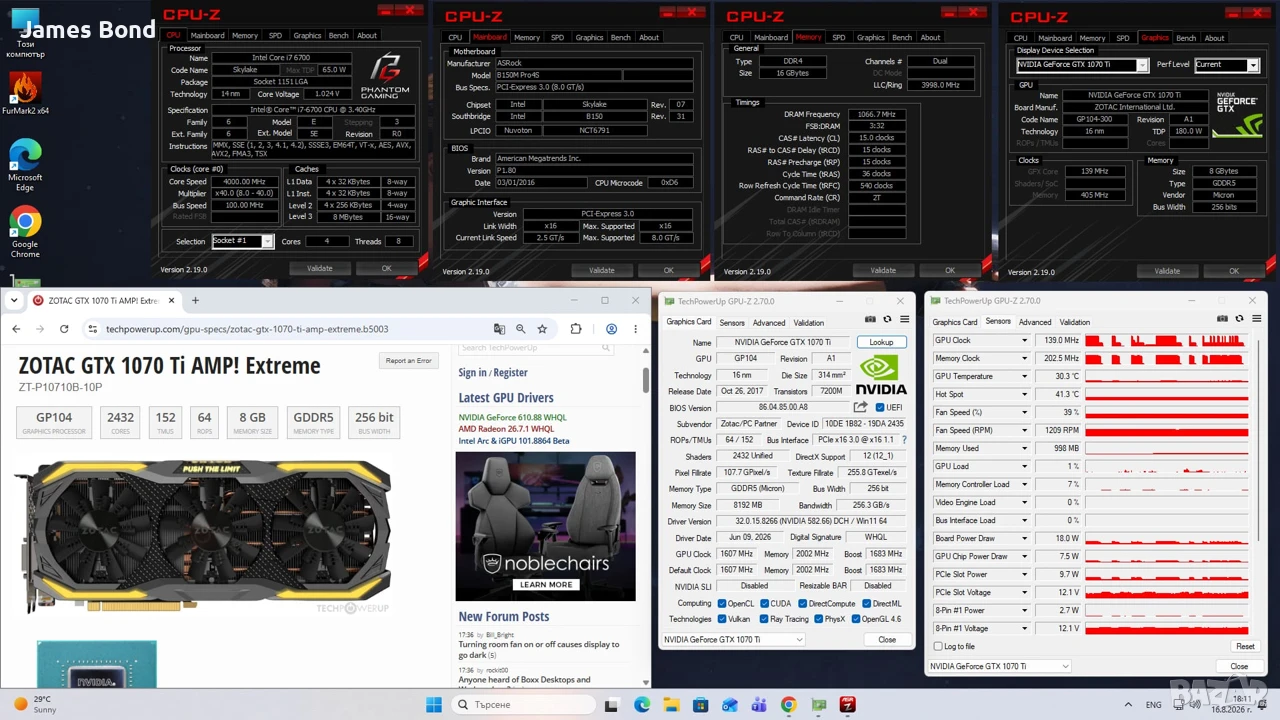Click the Bus Interface question mark icon
This screenshot has width=1280, height=720.
click(x=904, y=440)
